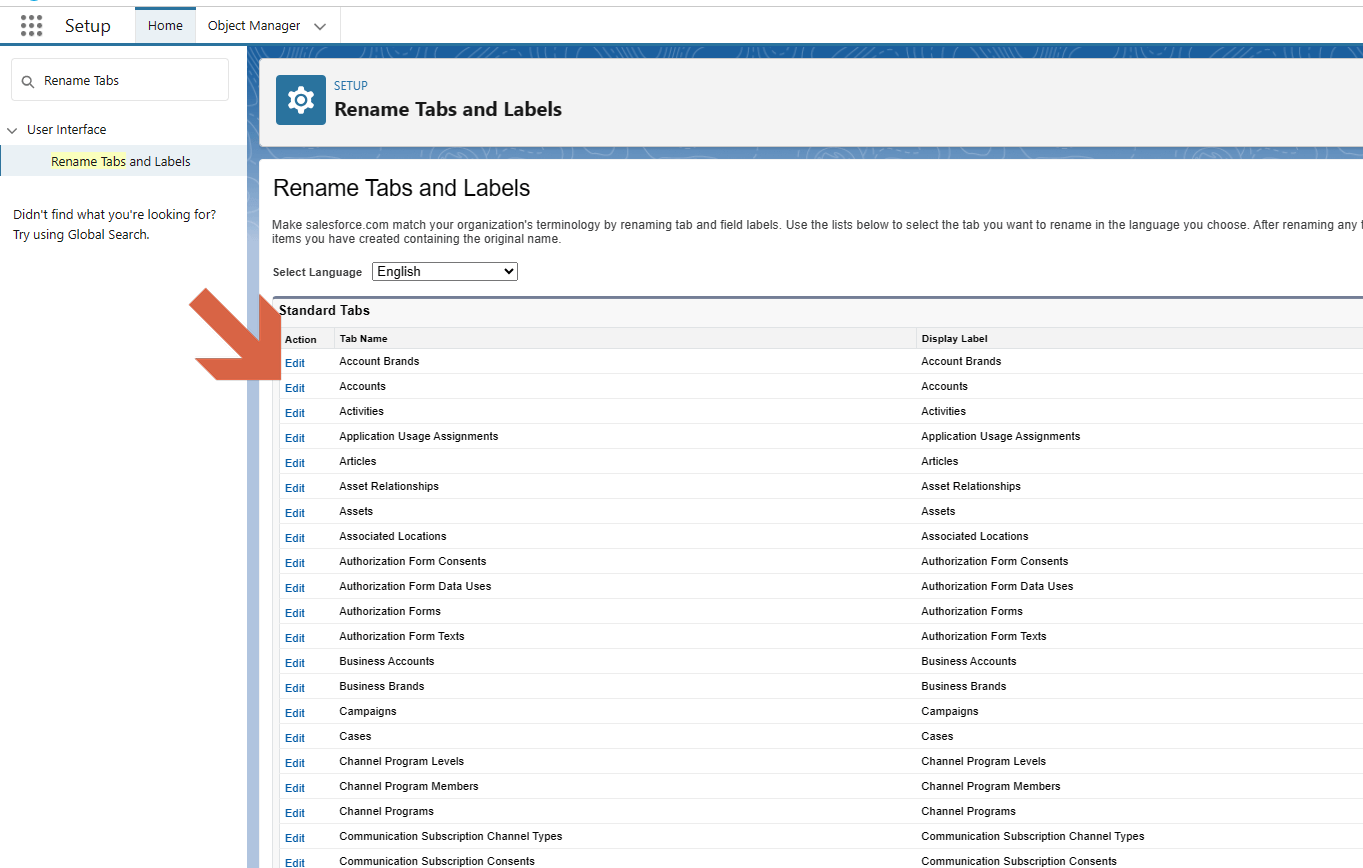Edit the Activities tab label

(294, 412)
